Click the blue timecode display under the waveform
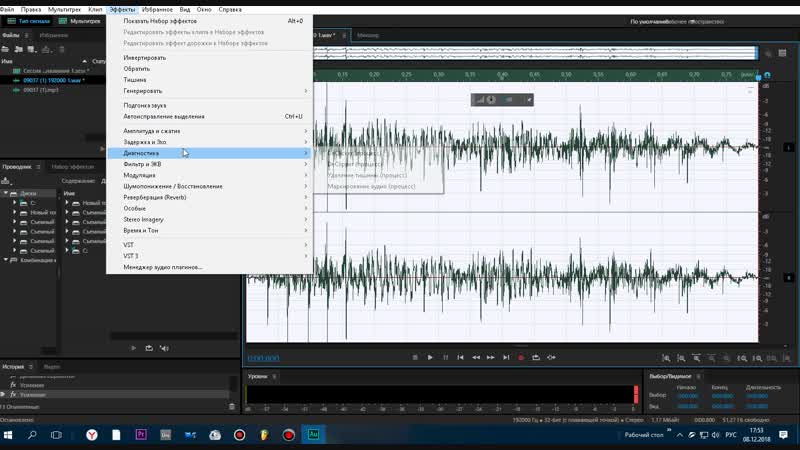Screen dimensions: 800x450 pos(263,358)
